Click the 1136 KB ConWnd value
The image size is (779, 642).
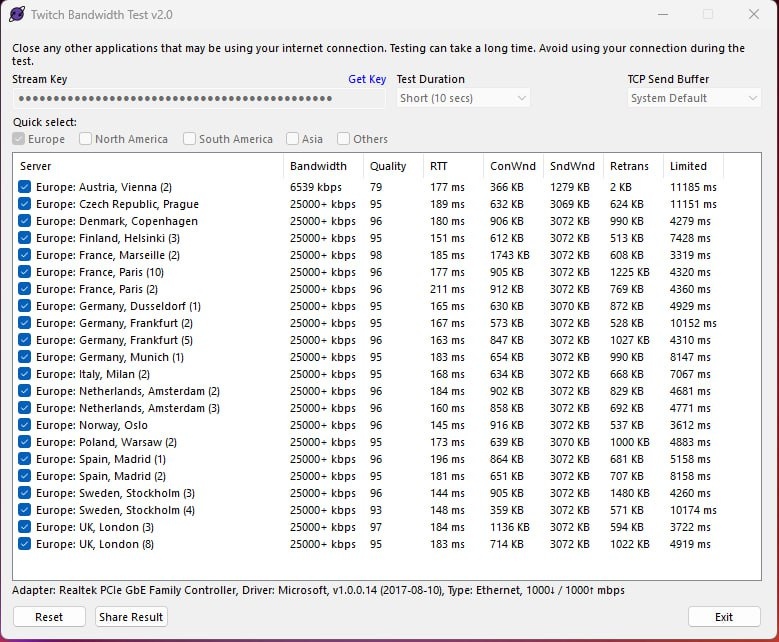tap(510, 527)
